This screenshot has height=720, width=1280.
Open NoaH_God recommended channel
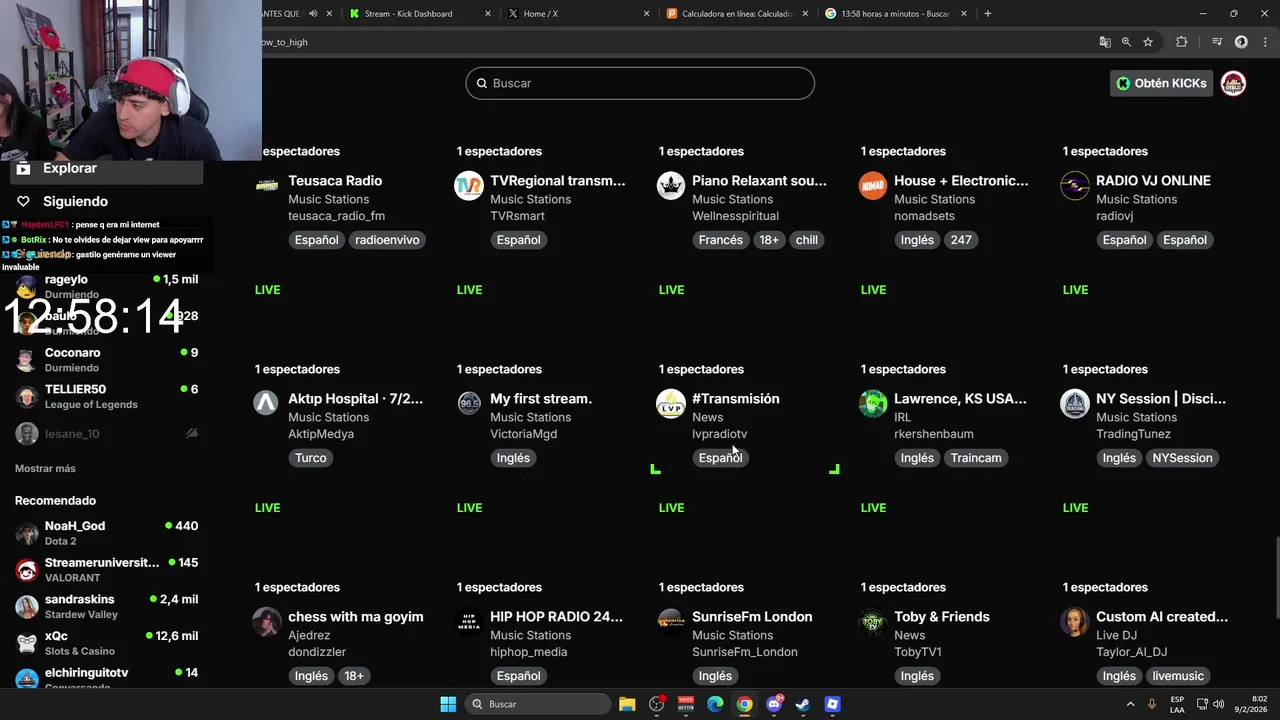(107, 533)
